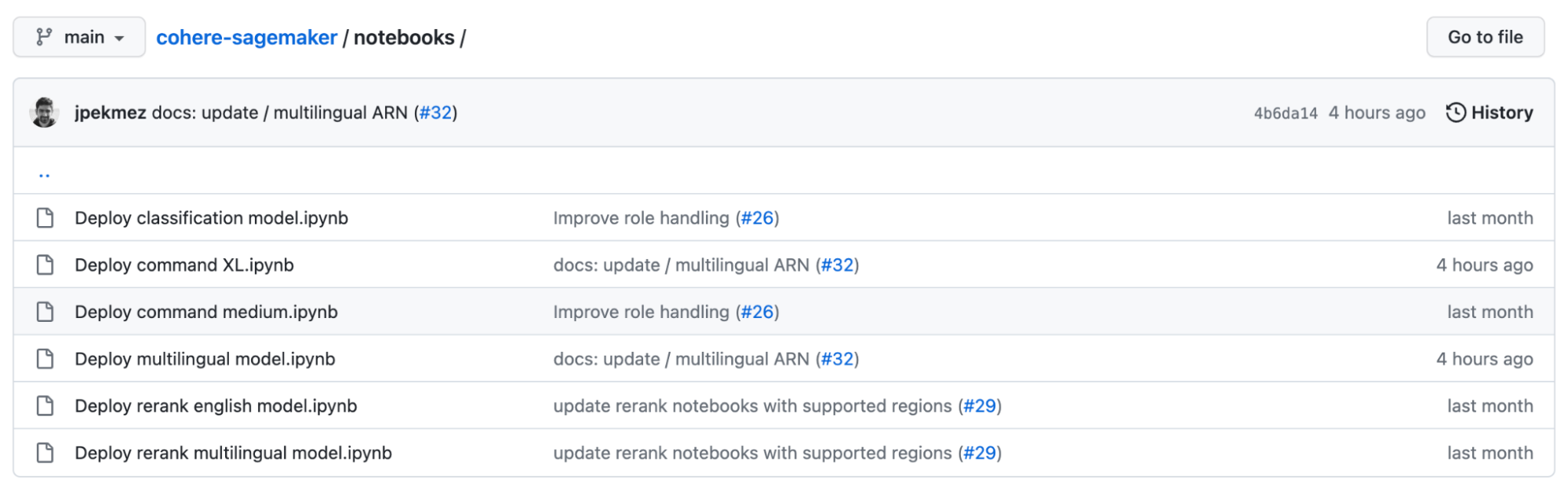The height and width of the screenshot is (497, 1568).
Task: Click file icon for Deploy classification model.ipynb
Action: tap(45, 217)
